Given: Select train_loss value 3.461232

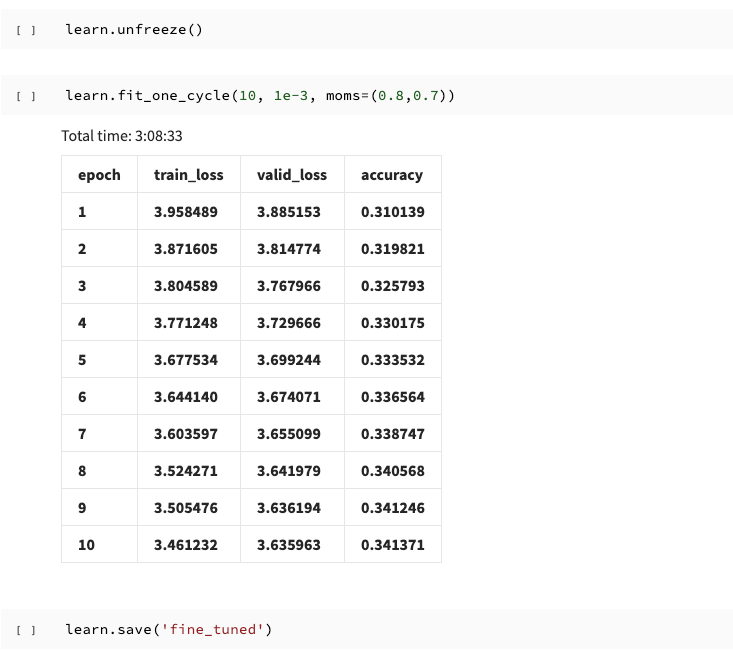Looking at the screenshot, I should coord(186,545).
